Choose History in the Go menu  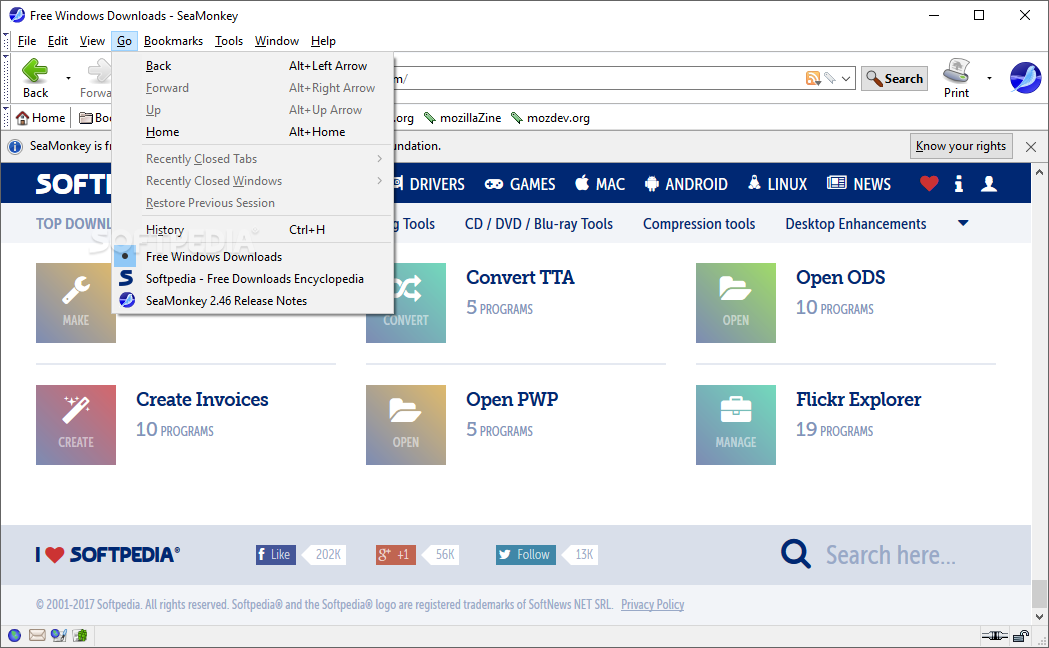(x=252, y=229)
